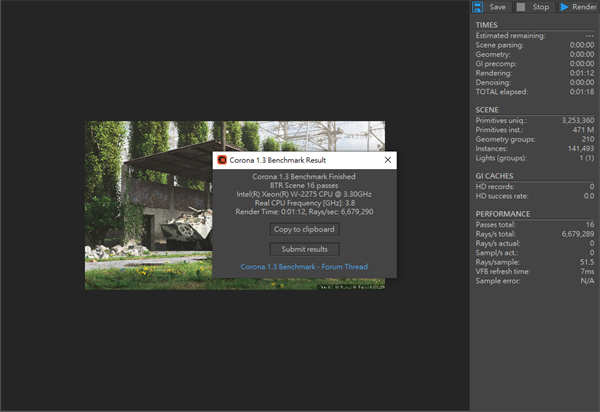Open Corona 1.3 Benchmark Forum Thread link
Image resolution: width=600 pixels, height=412 pixels.
tap(304, 267)
